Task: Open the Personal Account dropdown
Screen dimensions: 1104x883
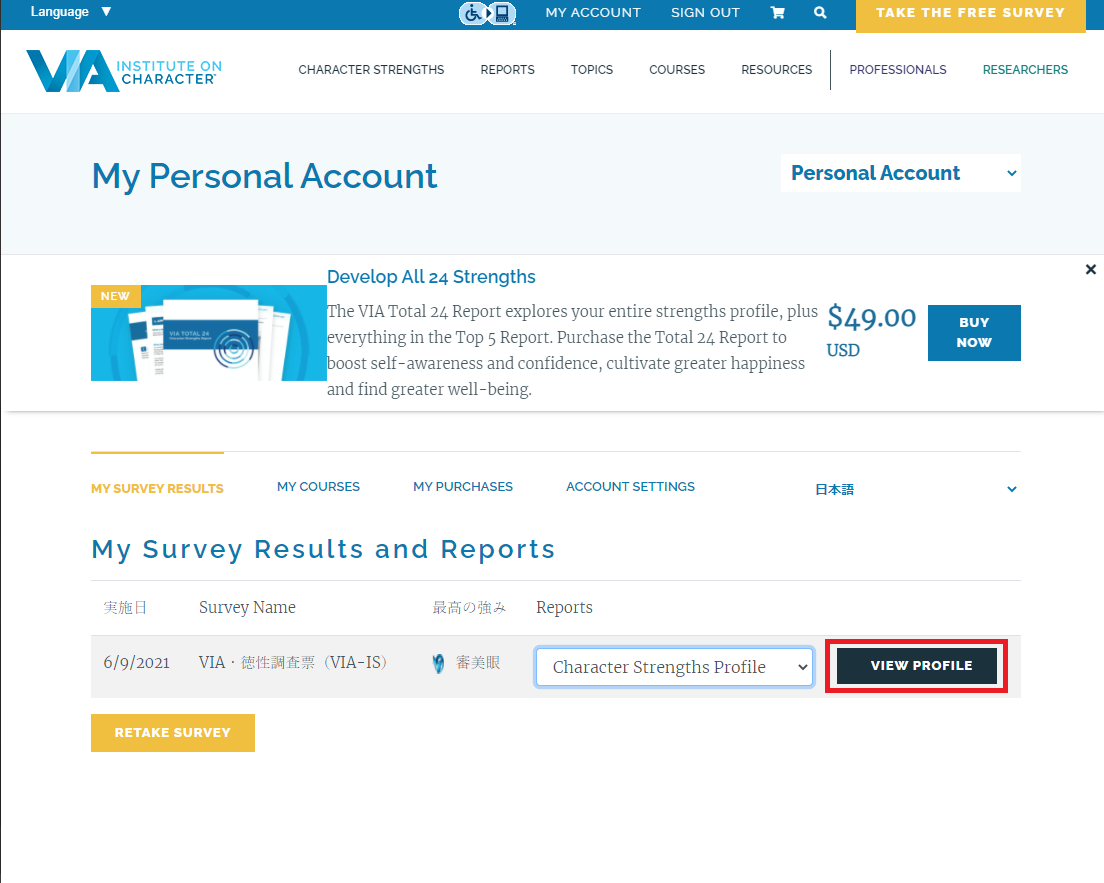Action: [900, 172]
